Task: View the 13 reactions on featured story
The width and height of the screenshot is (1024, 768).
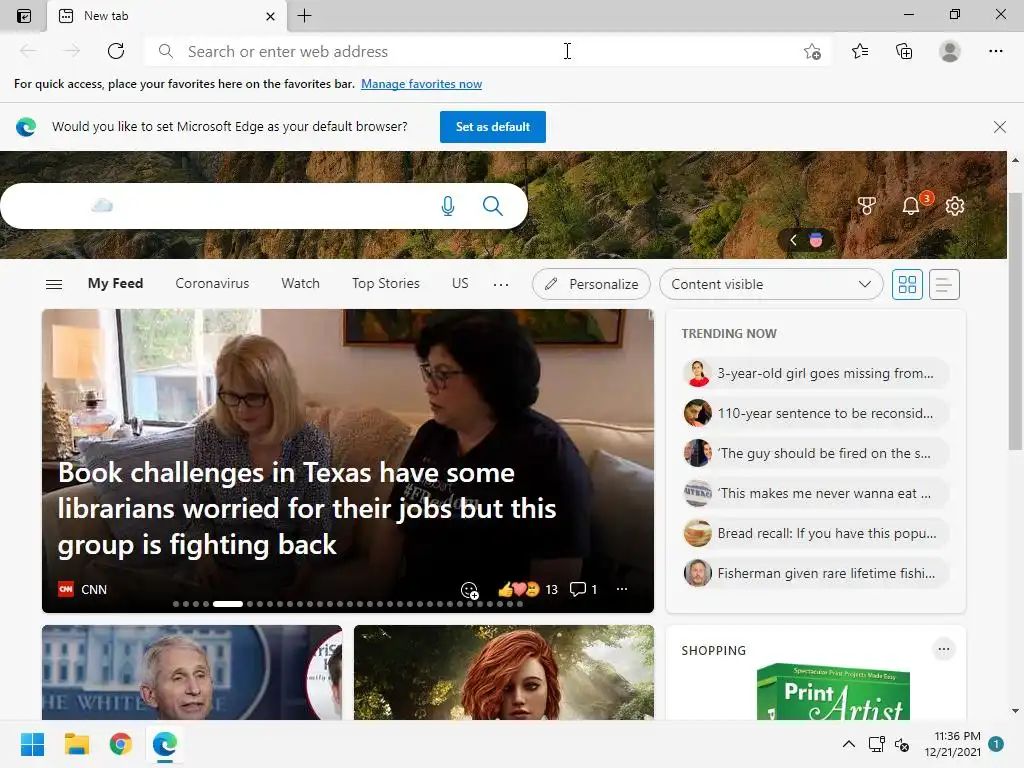Action: tap(528, 589)
